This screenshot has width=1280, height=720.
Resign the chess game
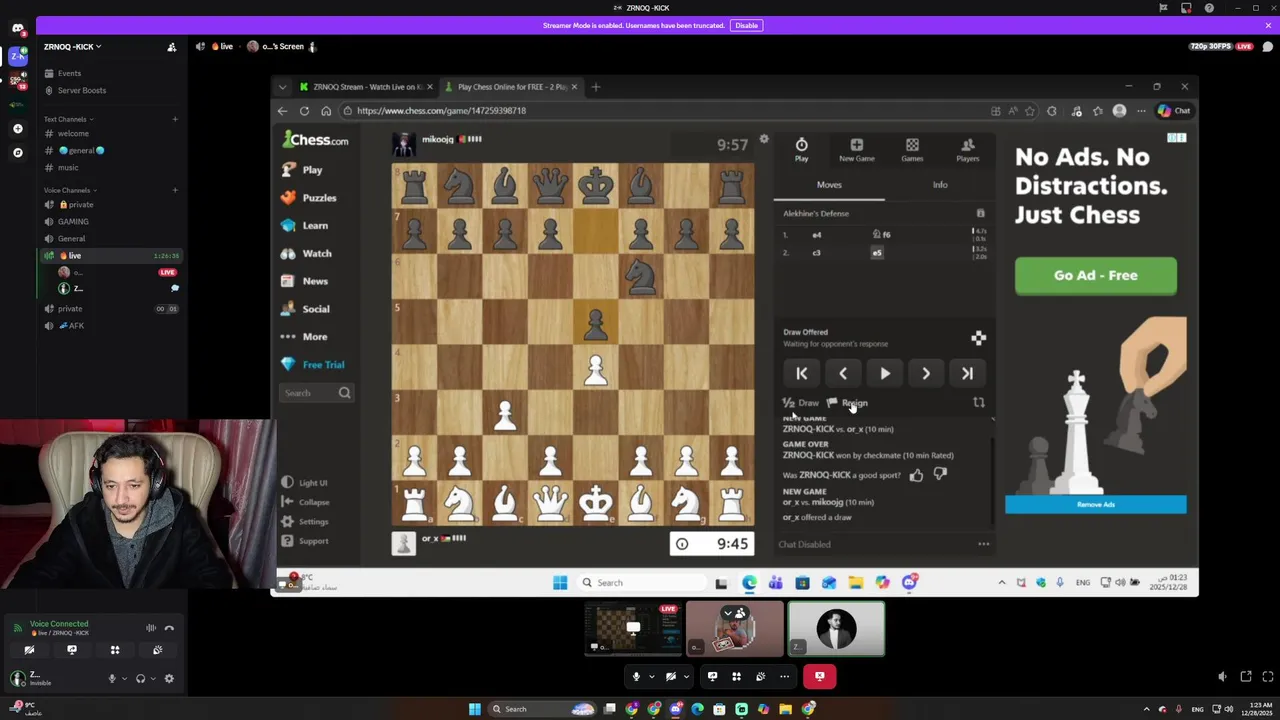(848, 403)
